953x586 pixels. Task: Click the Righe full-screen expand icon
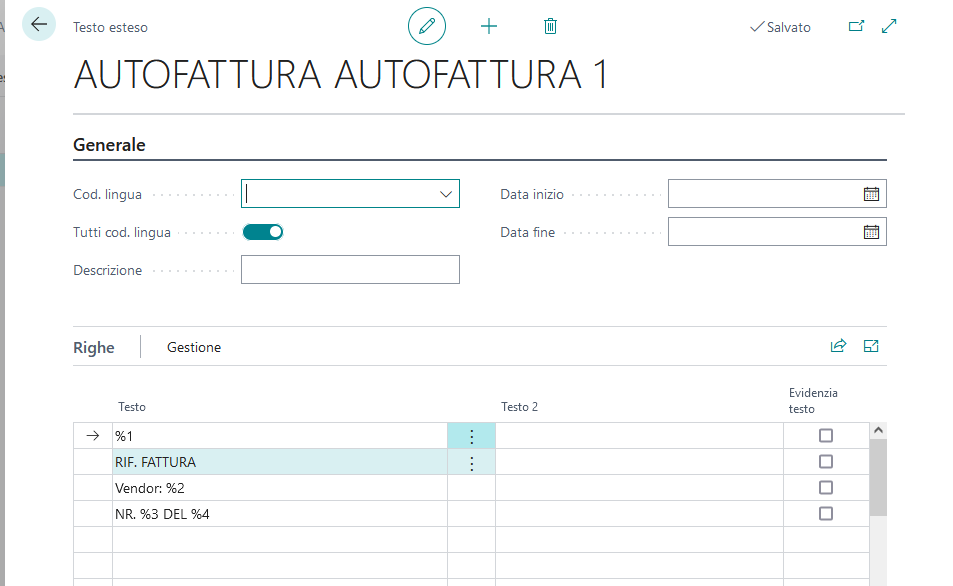(x=871, y=346)
